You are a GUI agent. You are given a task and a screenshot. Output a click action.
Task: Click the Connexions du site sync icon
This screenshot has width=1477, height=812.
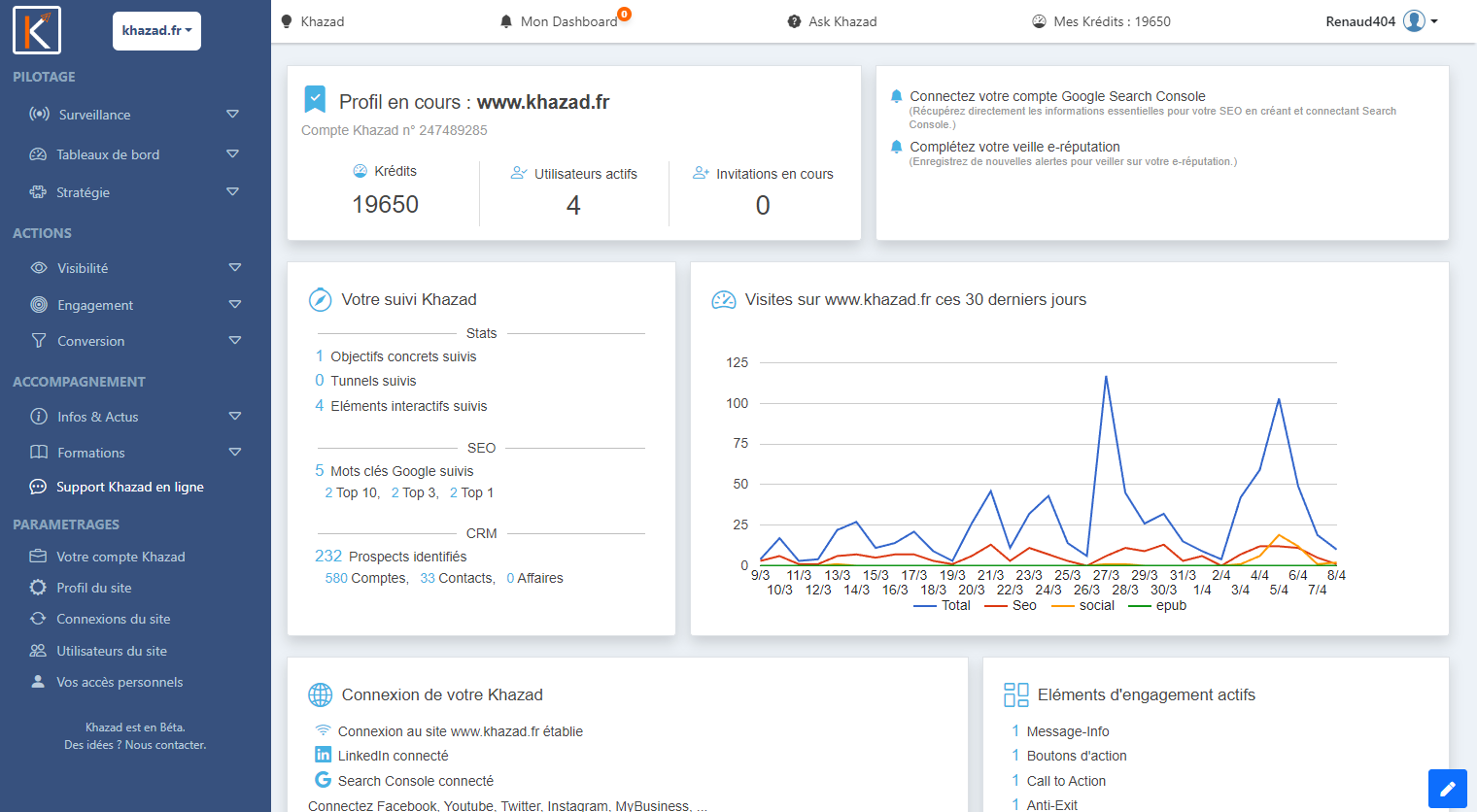point(38,619)
